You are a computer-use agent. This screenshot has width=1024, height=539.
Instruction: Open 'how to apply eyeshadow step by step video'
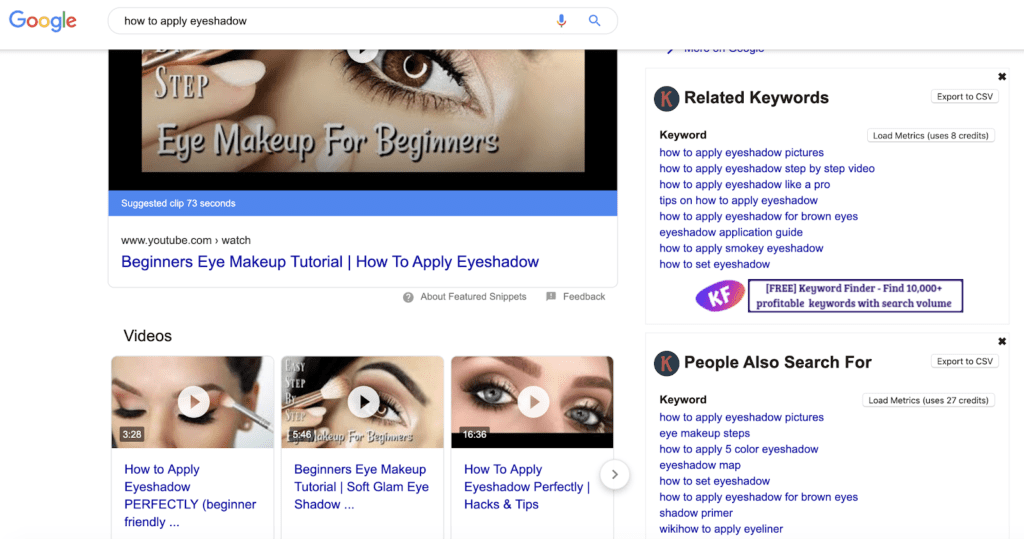click(x=767, y=169)
